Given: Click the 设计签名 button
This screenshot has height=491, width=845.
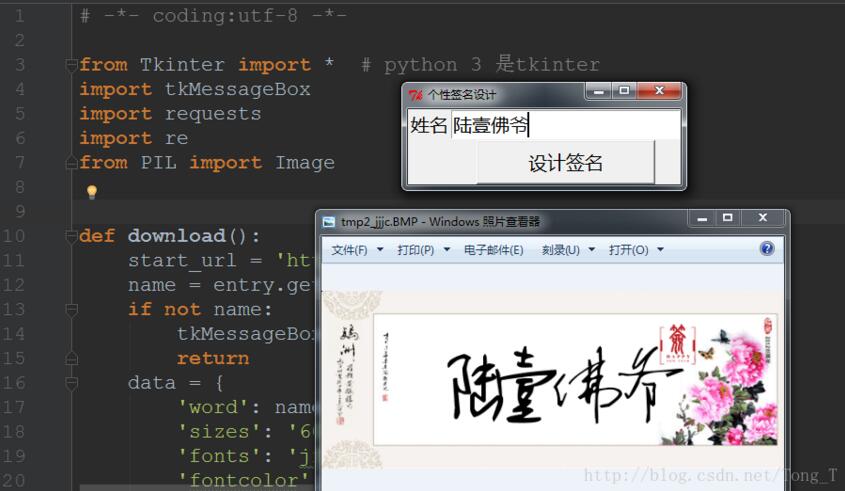Looking at the screenshot, I should pos(565,163).
